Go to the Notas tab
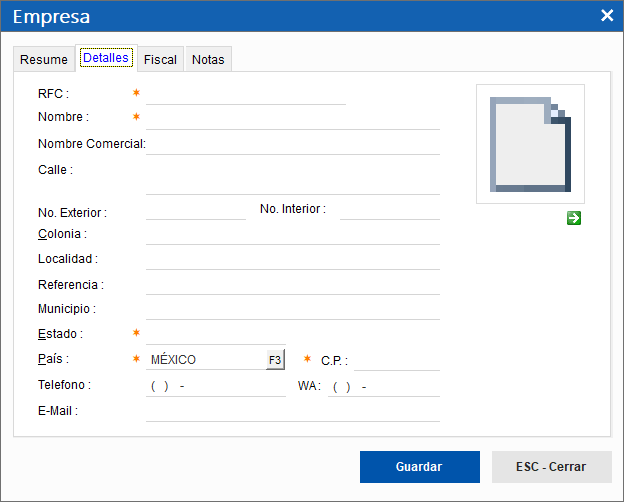The width and height of the screenshot is (624, 502). (x=208, y=59)
